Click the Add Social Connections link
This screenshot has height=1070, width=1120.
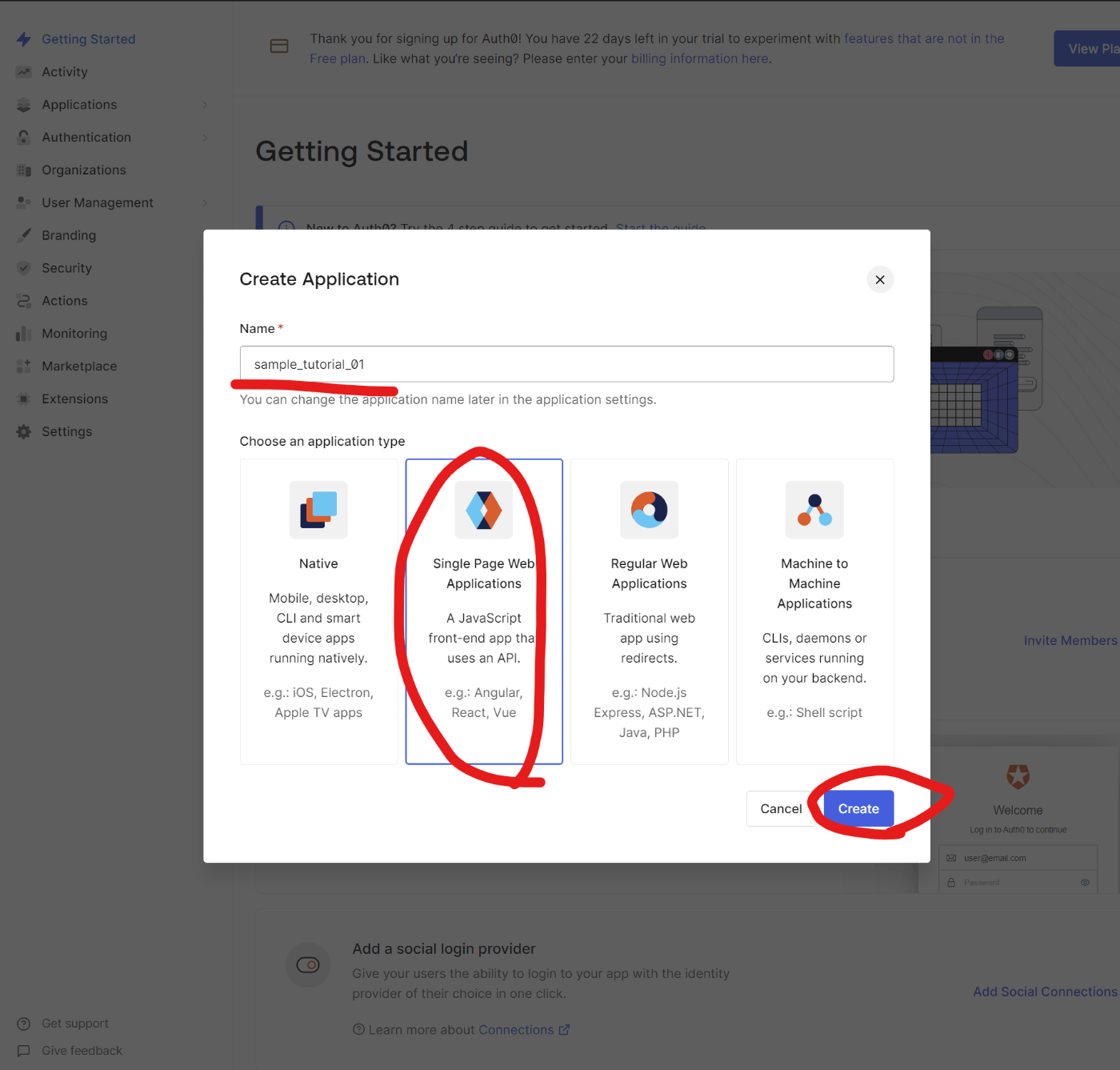1045,992
